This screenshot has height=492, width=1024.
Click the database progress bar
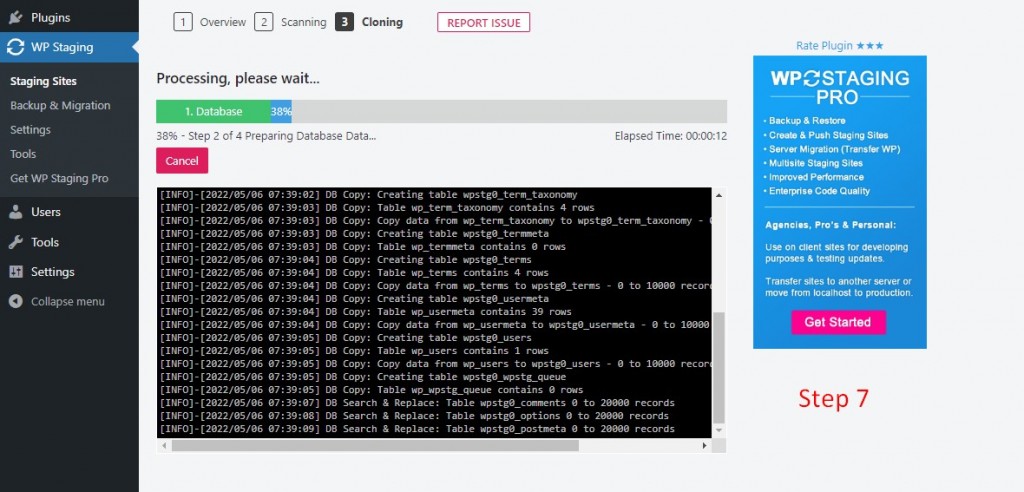[441, 111]
